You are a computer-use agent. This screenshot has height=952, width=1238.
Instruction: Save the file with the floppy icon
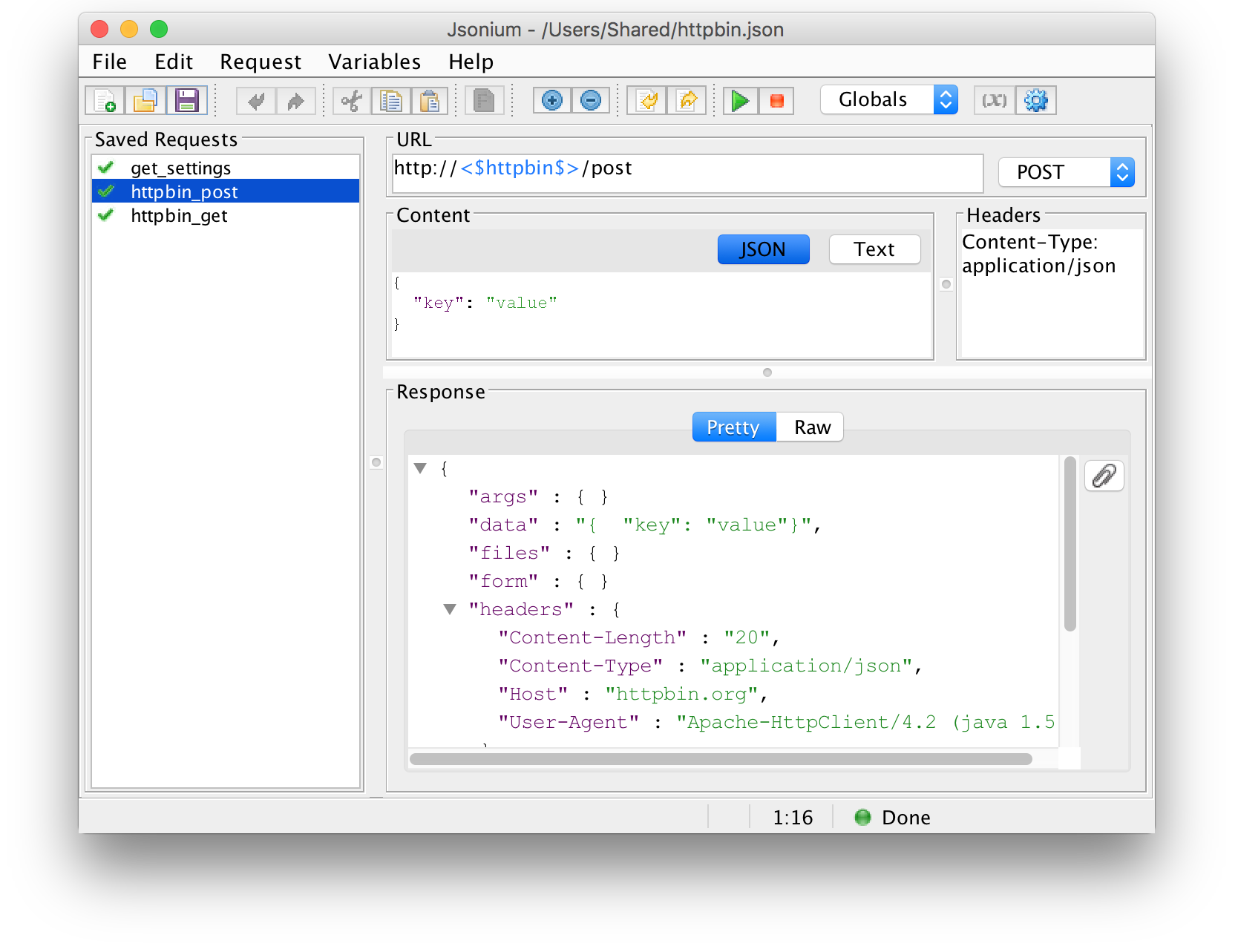(x=187, y=100)
